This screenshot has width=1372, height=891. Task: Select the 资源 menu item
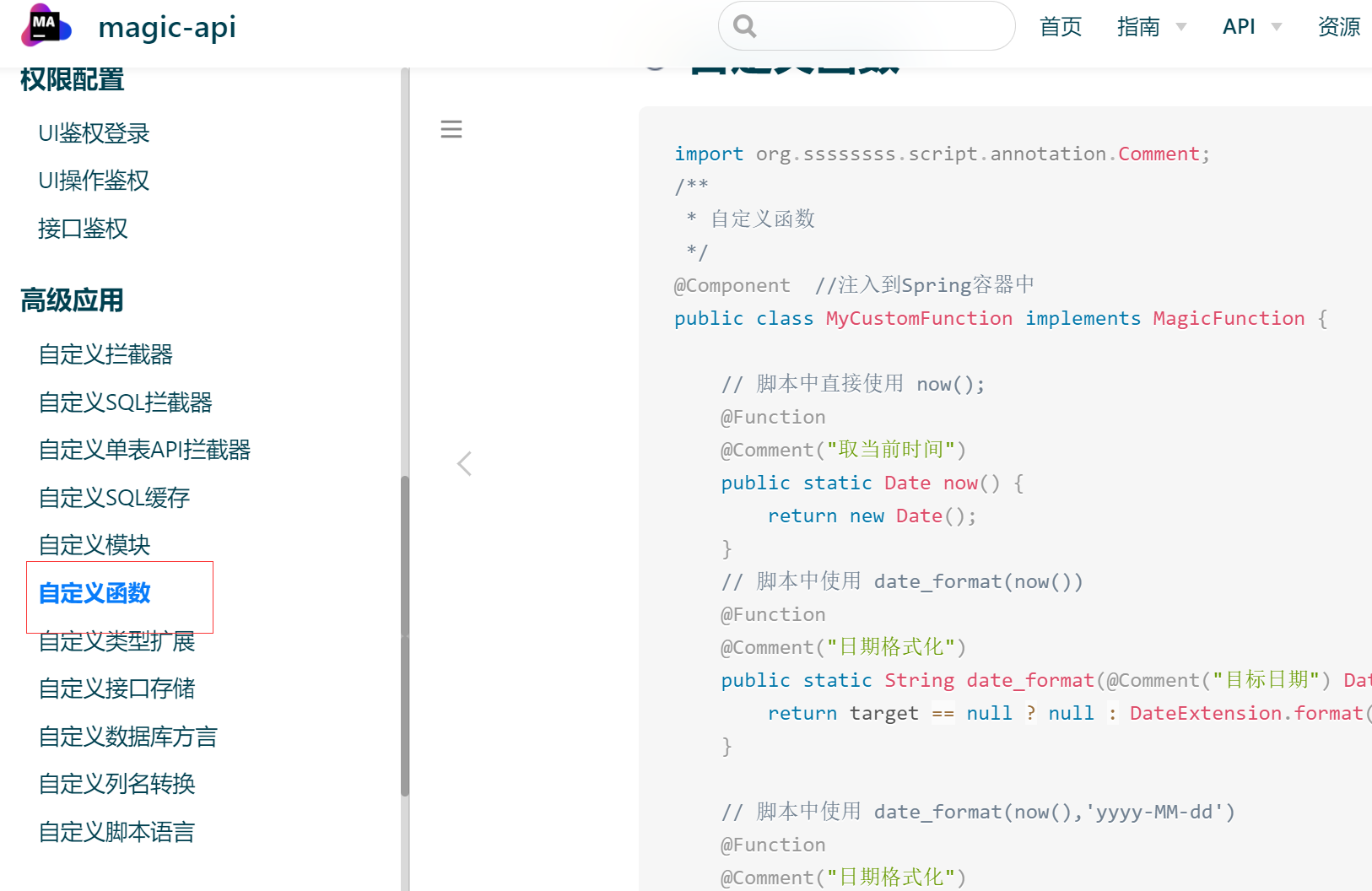pyautogui.click(x=1338, y=26)
